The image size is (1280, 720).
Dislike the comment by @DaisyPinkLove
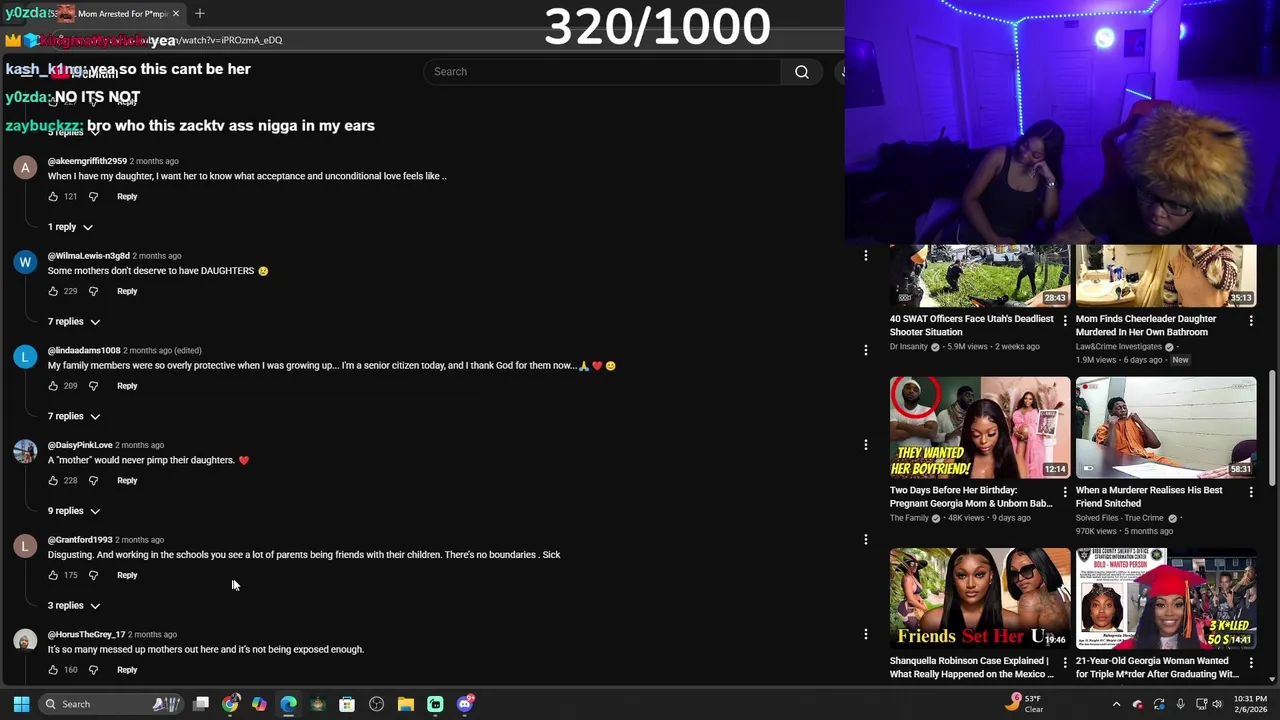(93, 481)
